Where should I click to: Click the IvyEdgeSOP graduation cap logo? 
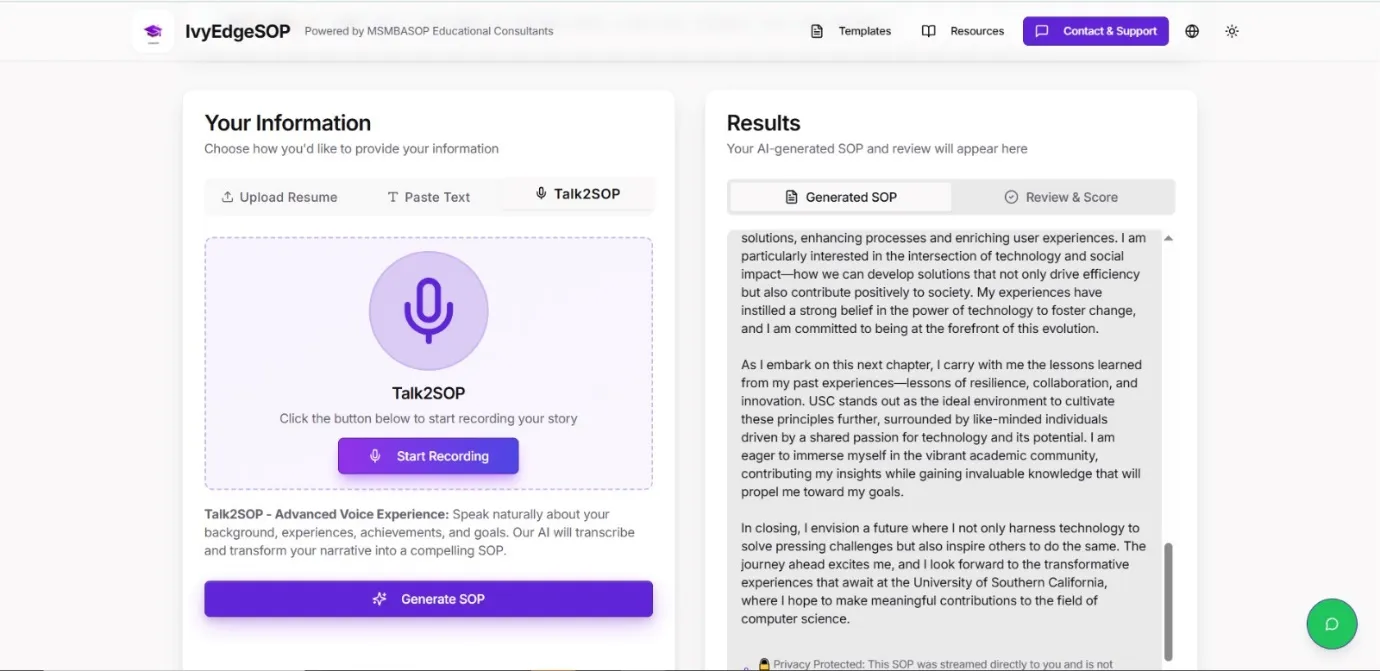pyautogui.click(x=153, y=31)
